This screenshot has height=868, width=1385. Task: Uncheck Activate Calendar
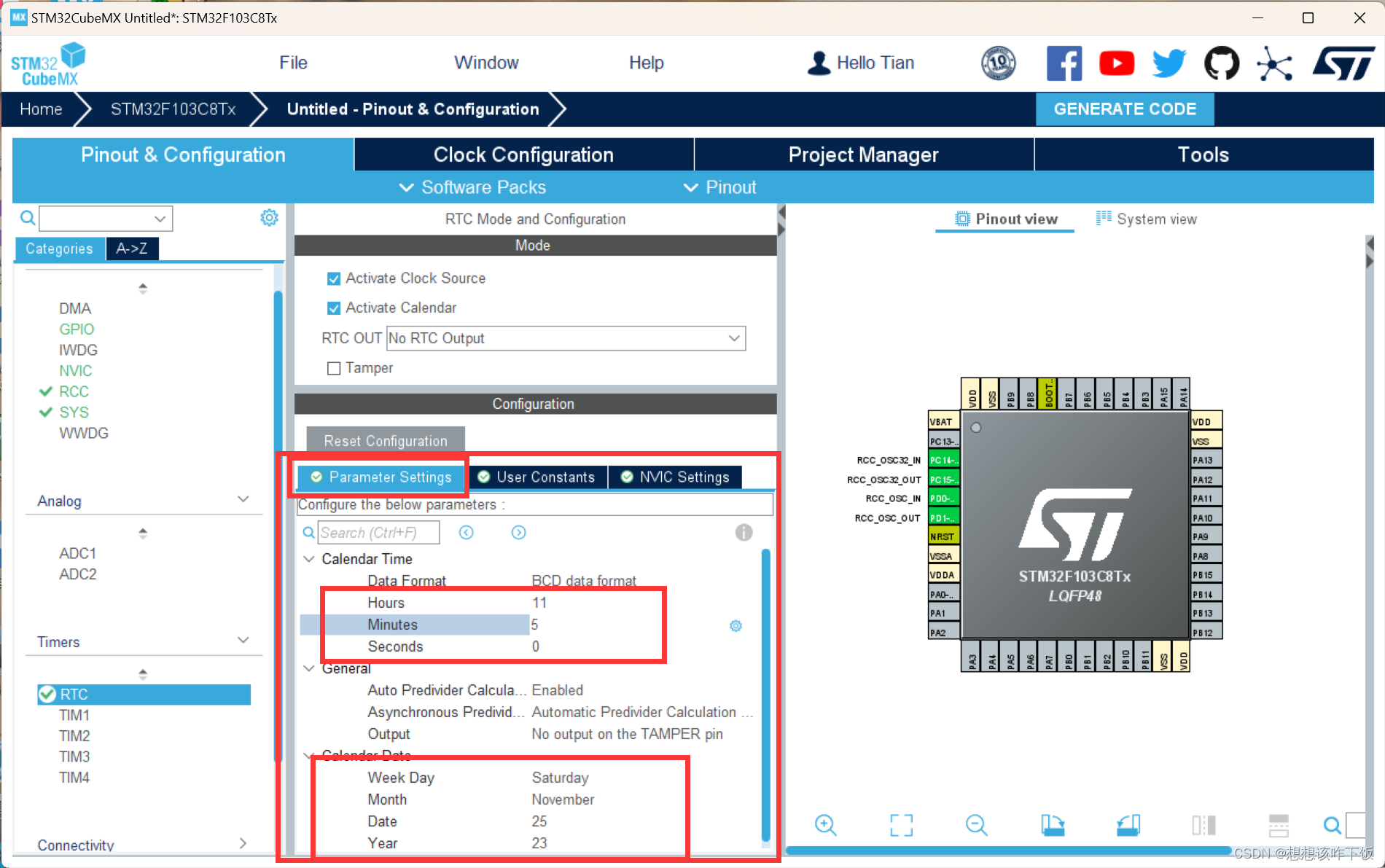(334, 308)
